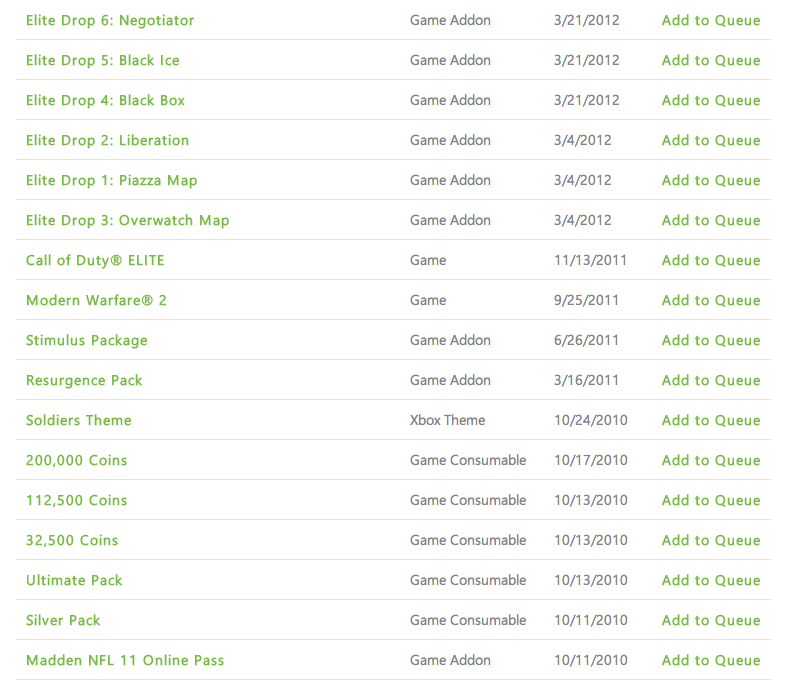Add Modern Warfare 2 to queue
This screenshot has width=789, height=682.
tap(711, 300)
